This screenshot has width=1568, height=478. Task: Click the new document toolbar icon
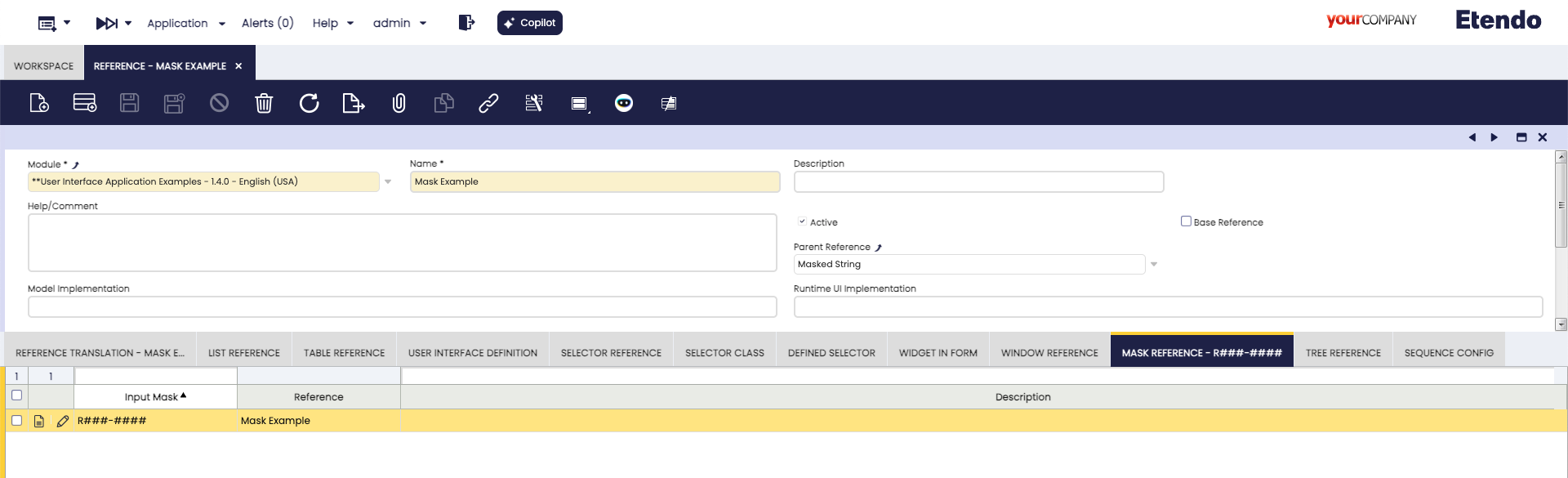point(39,103)
